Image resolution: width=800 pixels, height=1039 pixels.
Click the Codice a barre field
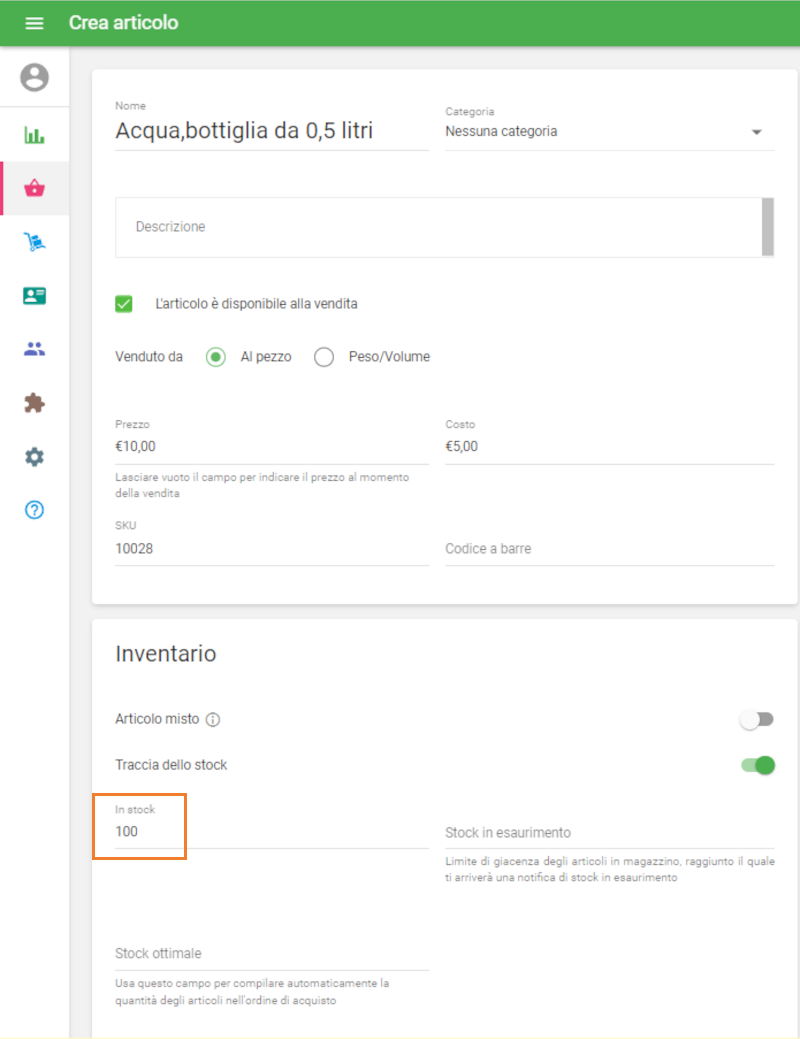pos(609,549)
